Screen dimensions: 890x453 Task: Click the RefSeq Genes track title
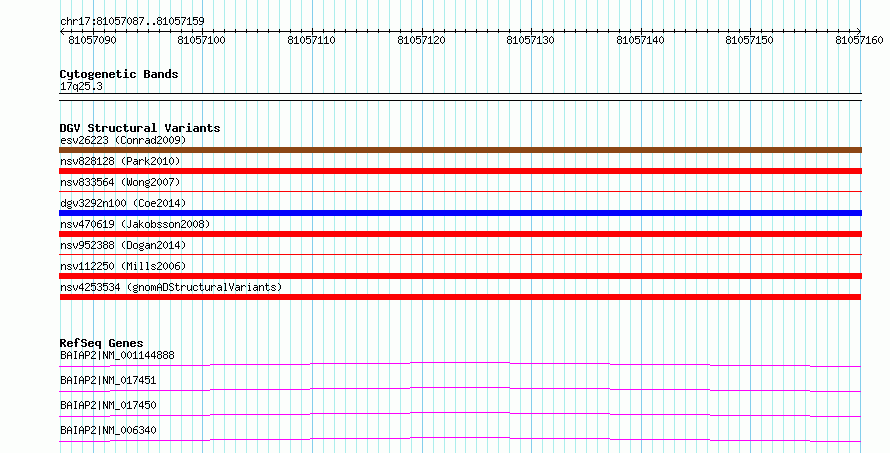pos(101,343)
